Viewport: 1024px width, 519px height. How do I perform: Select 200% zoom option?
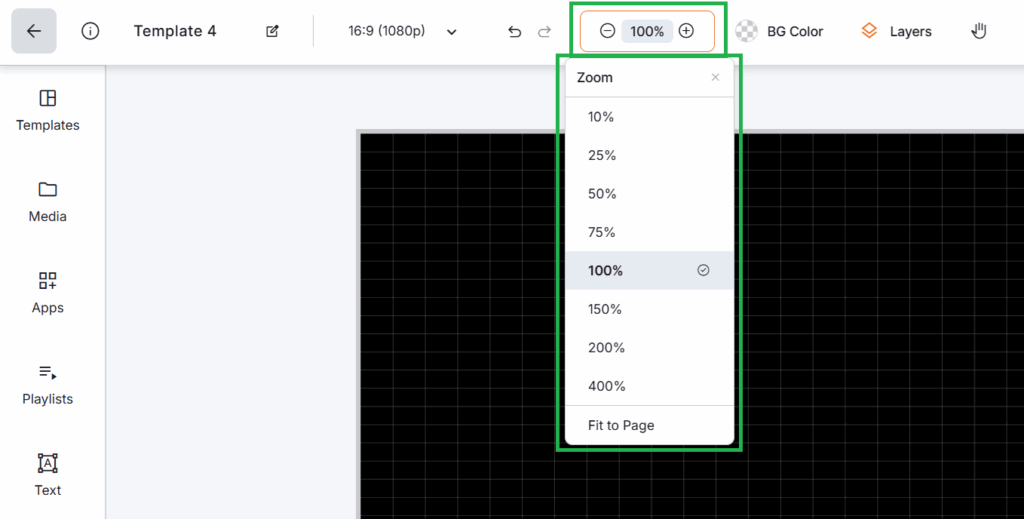pyautogui.click(x=606, y=348)
